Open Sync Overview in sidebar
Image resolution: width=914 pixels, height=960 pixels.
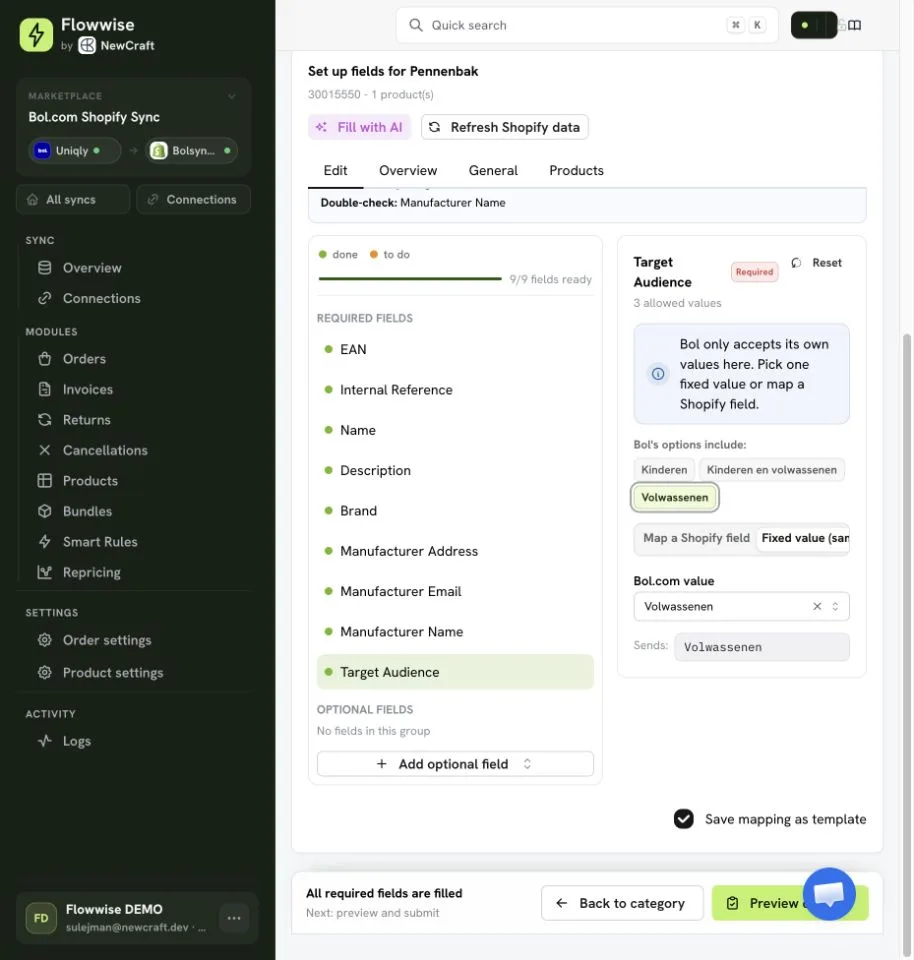click(x=92, y=268)
